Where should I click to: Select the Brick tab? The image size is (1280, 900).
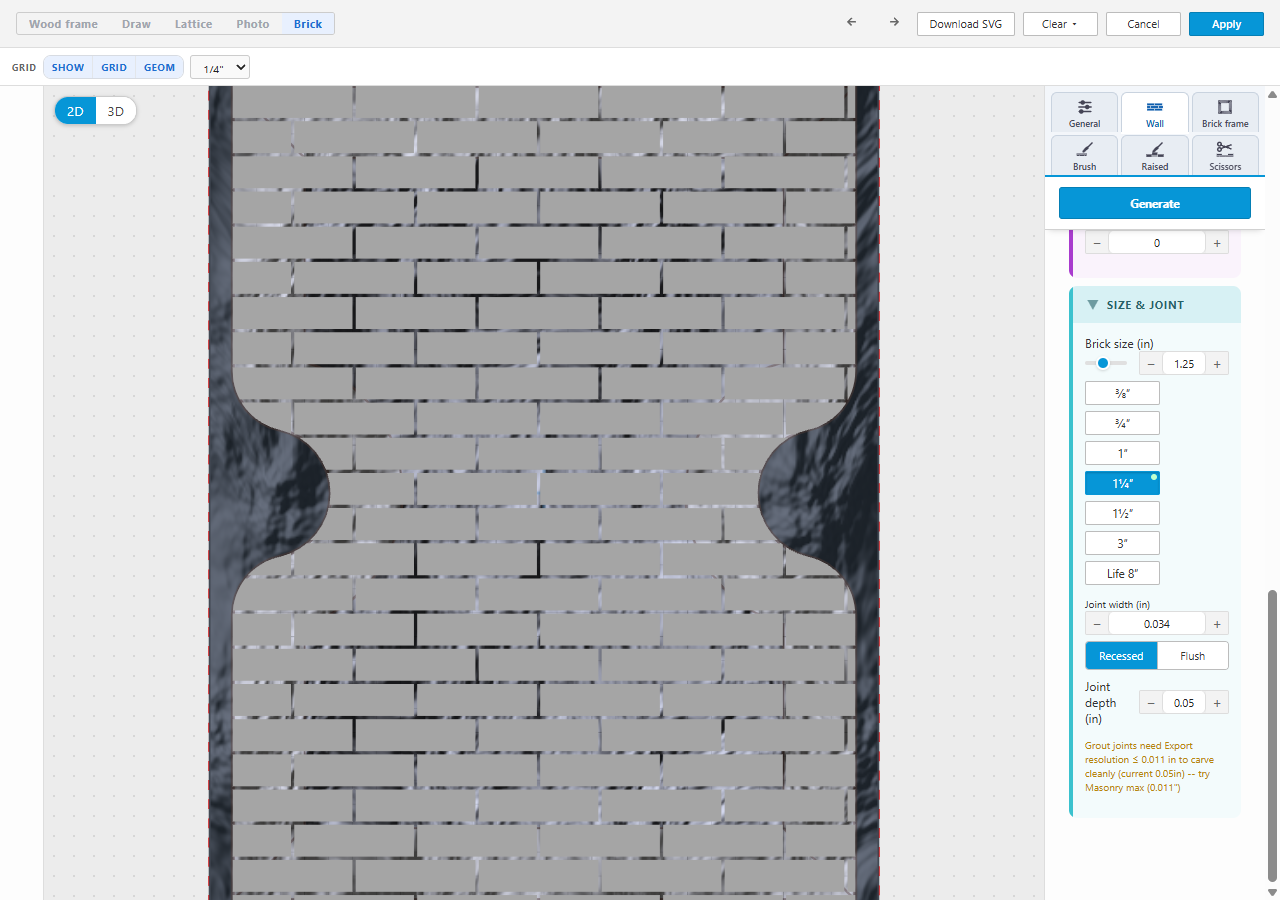click(308, 24)
